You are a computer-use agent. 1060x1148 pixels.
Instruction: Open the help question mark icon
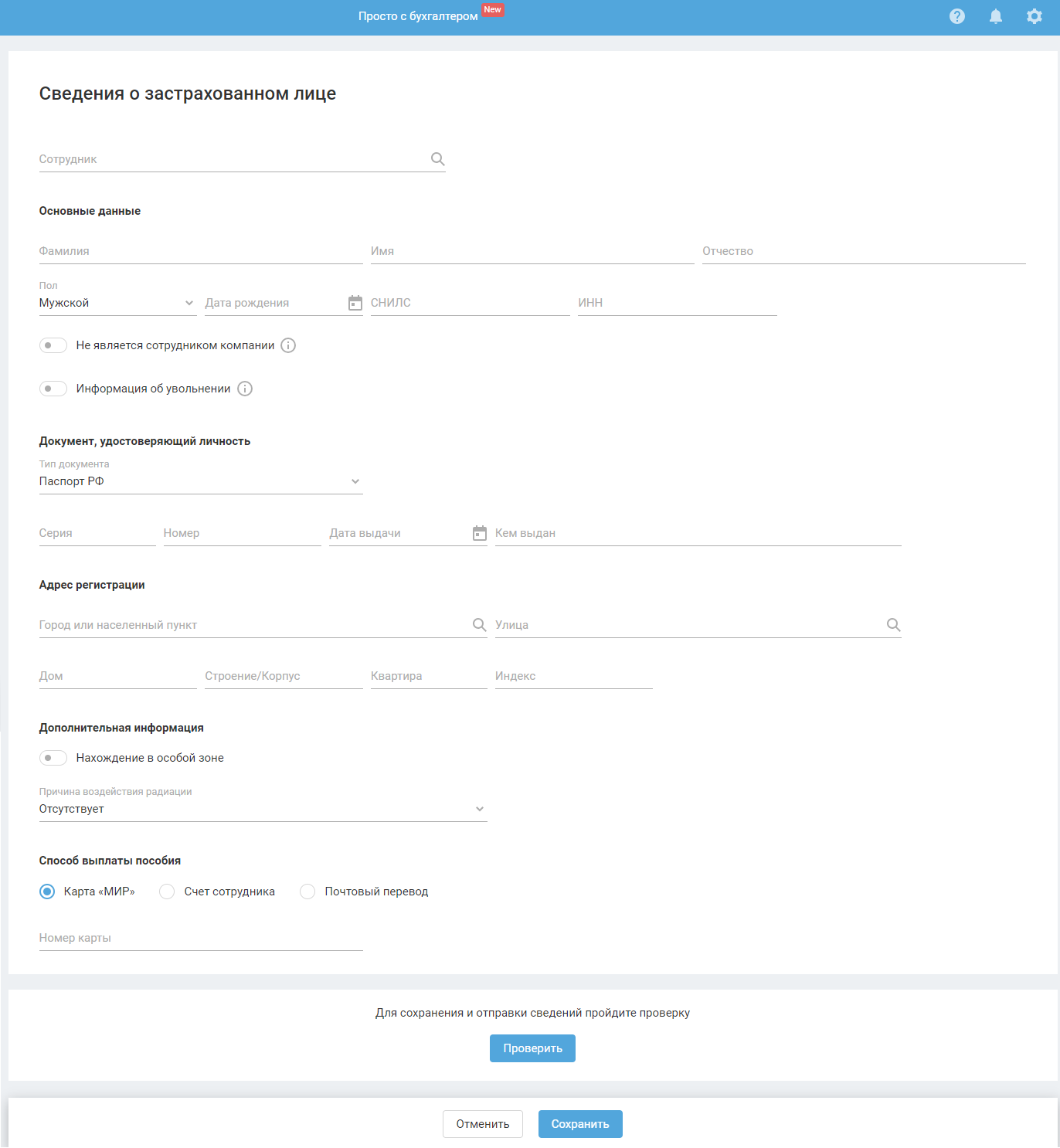[957, 16]
